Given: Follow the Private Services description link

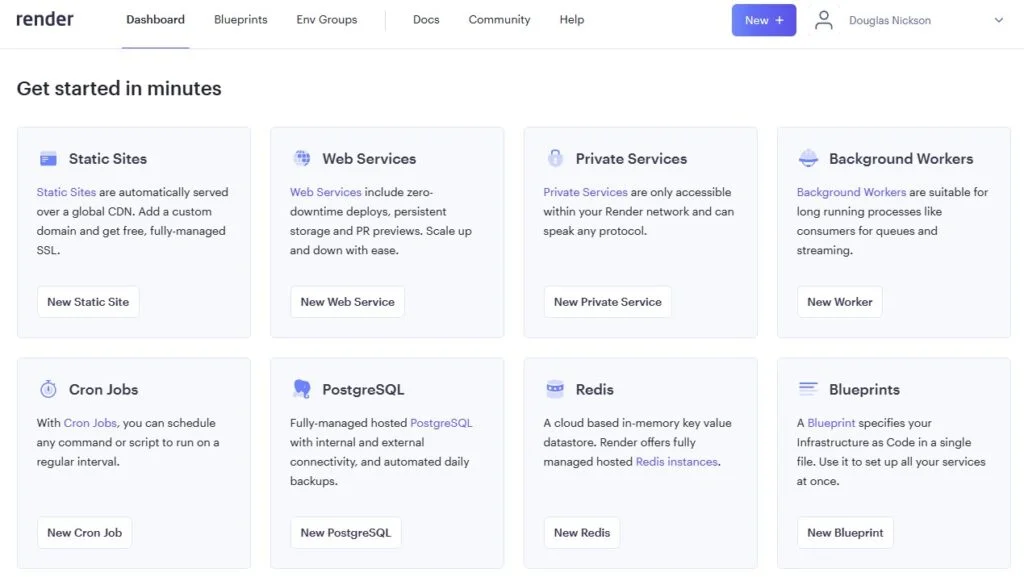Looking at the screenshot, I should pos(585,192).
